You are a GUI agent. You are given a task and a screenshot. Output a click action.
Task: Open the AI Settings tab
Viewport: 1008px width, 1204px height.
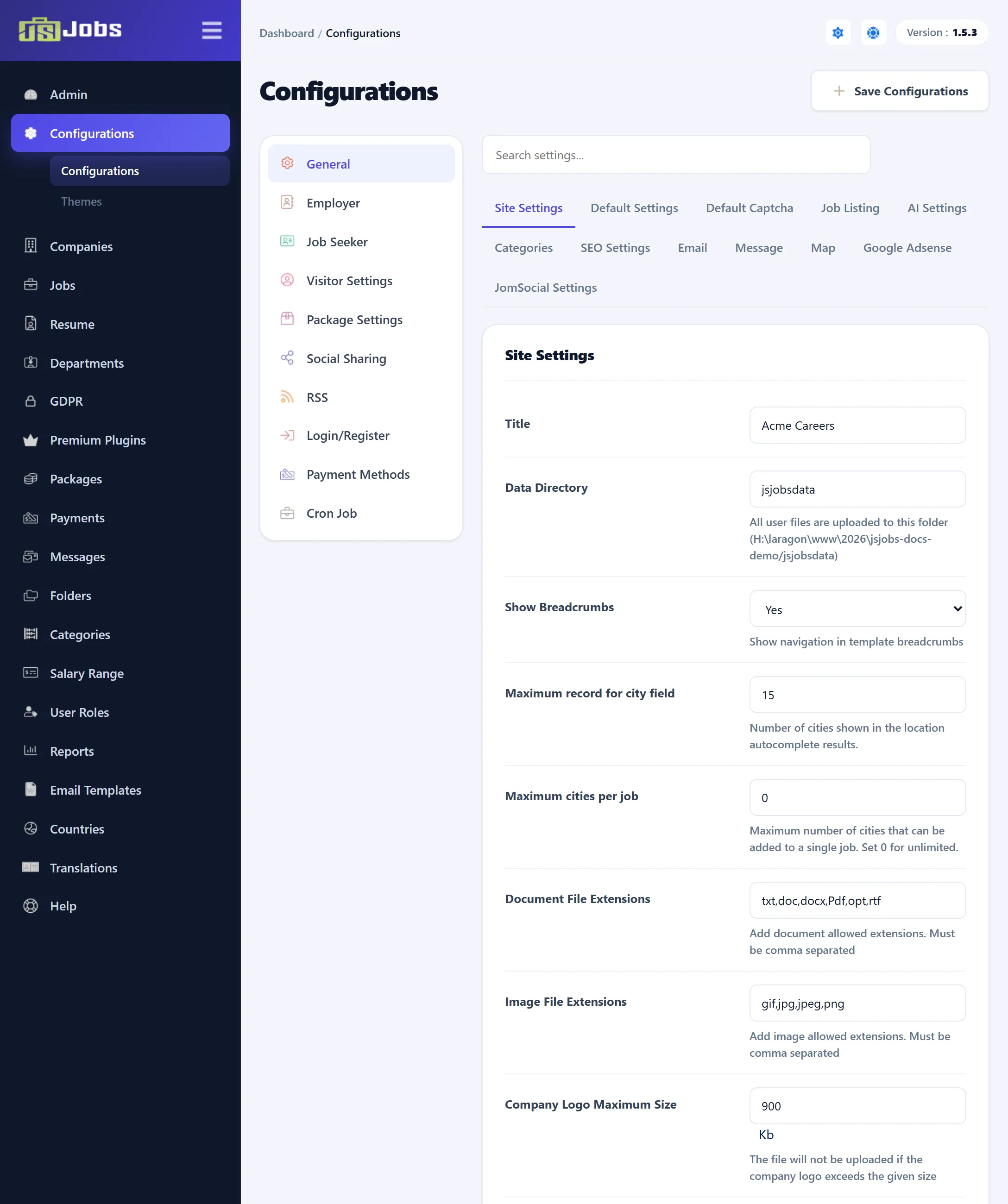[936, 208]
